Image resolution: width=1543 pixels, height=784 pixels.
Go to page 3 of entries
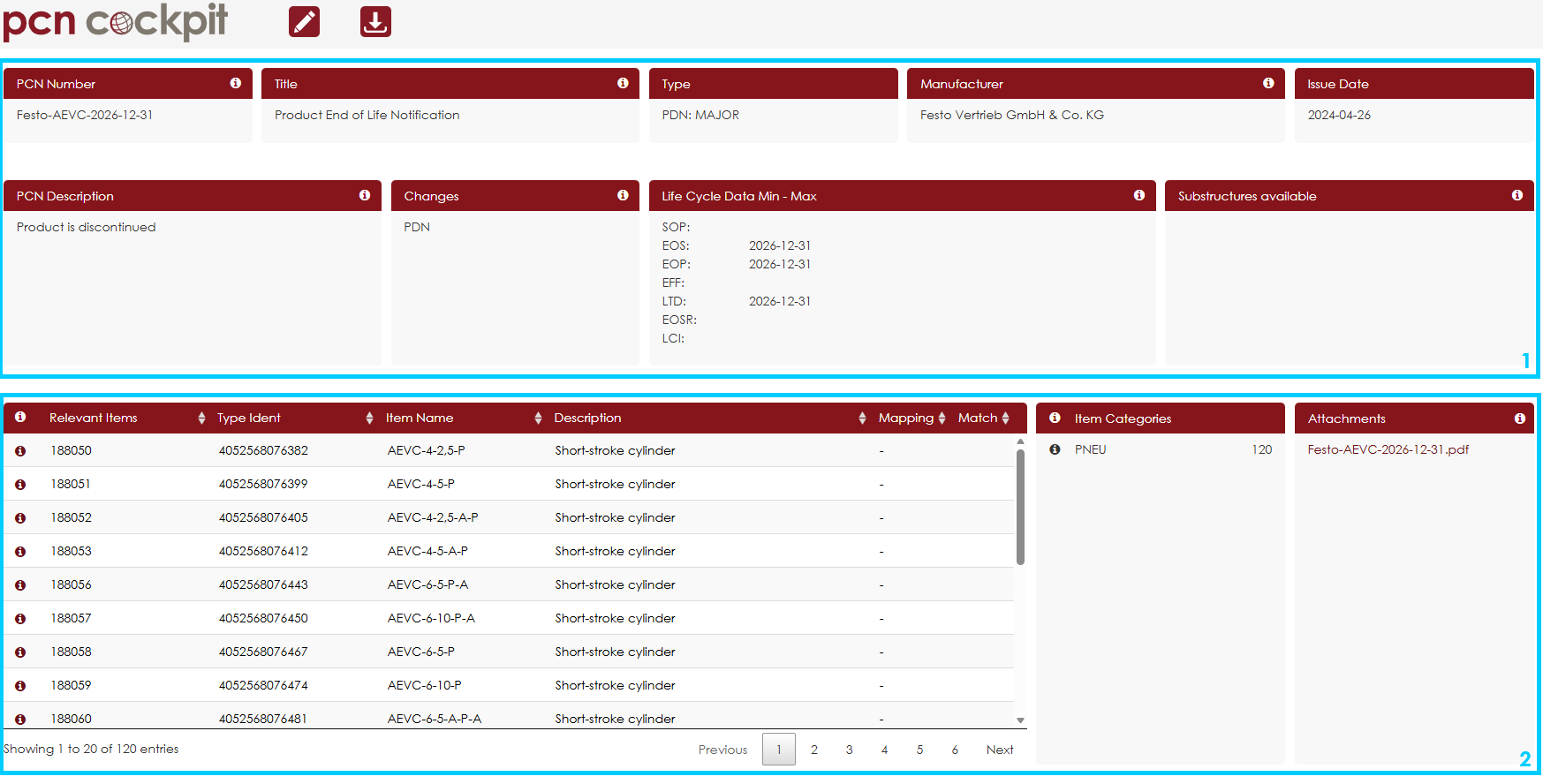(850, 750)
